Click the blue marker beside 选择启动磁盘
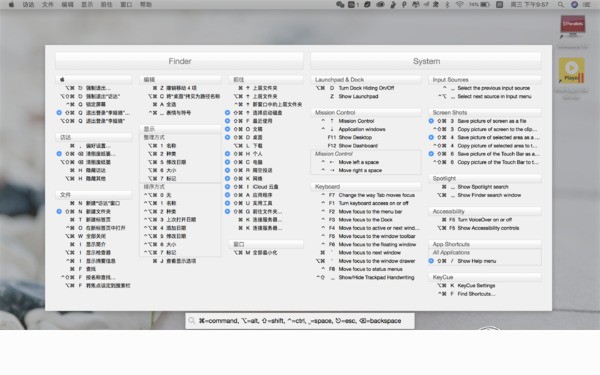Viewport: 600px width, 375px height. pyautogui.click(x=227, y=112)
